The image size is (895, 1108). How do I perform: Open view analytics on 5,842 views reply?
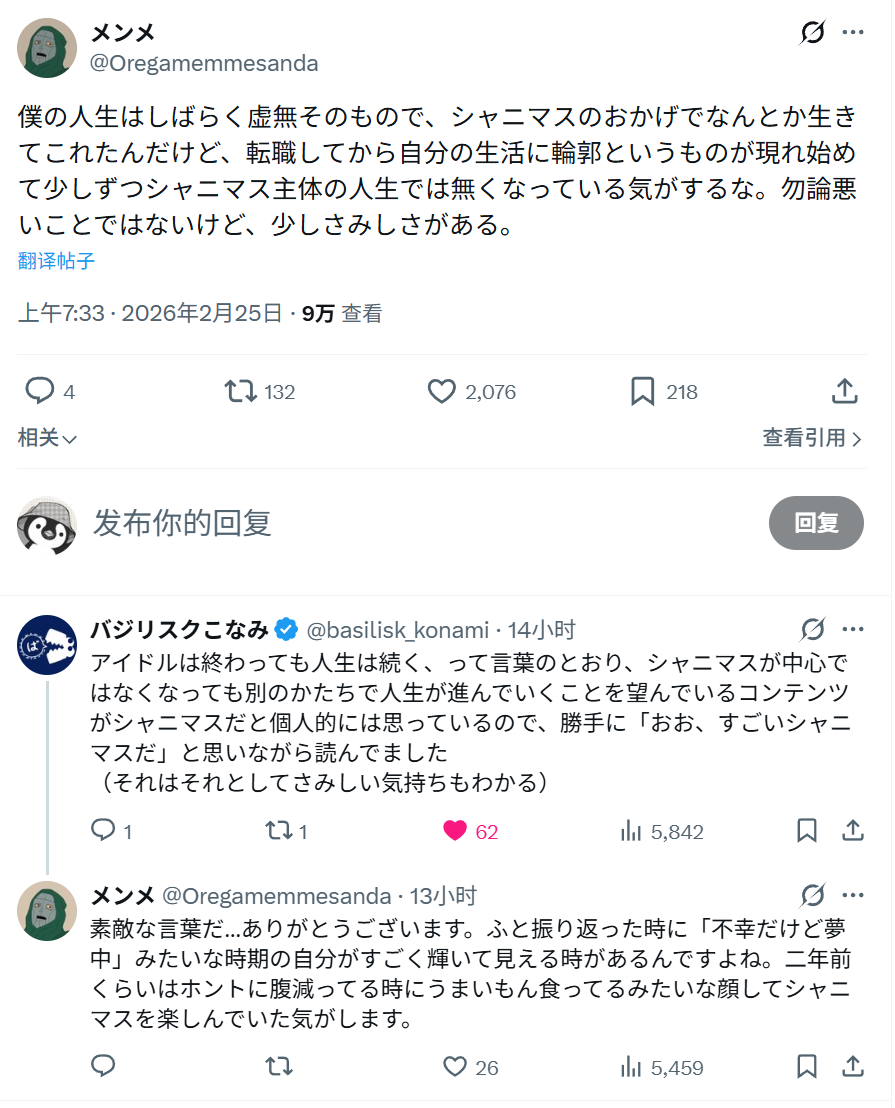631,831
